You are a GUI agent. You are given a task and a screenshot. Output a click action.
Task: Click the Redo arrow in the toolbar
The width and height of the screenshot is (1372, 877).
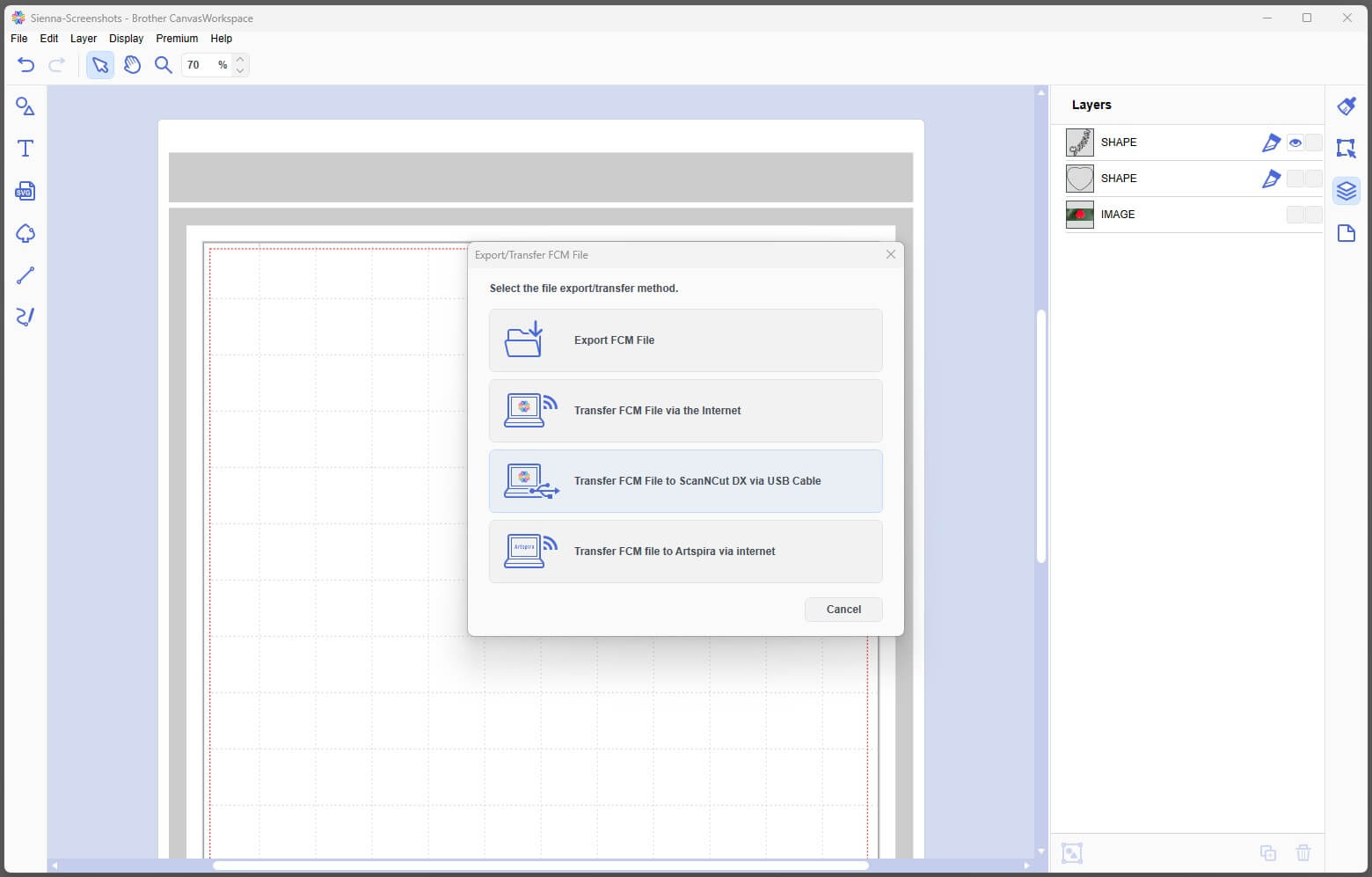[57, 64]
